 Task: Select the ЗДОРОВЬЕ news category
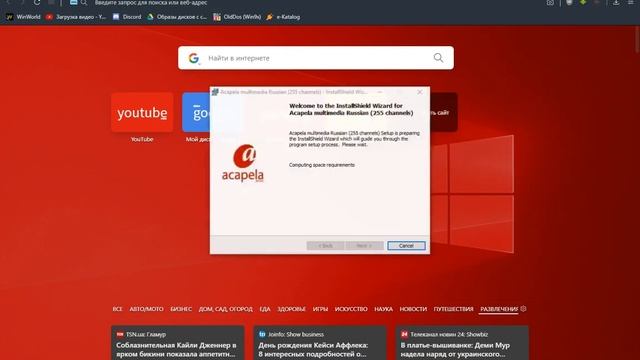point(291,309)
